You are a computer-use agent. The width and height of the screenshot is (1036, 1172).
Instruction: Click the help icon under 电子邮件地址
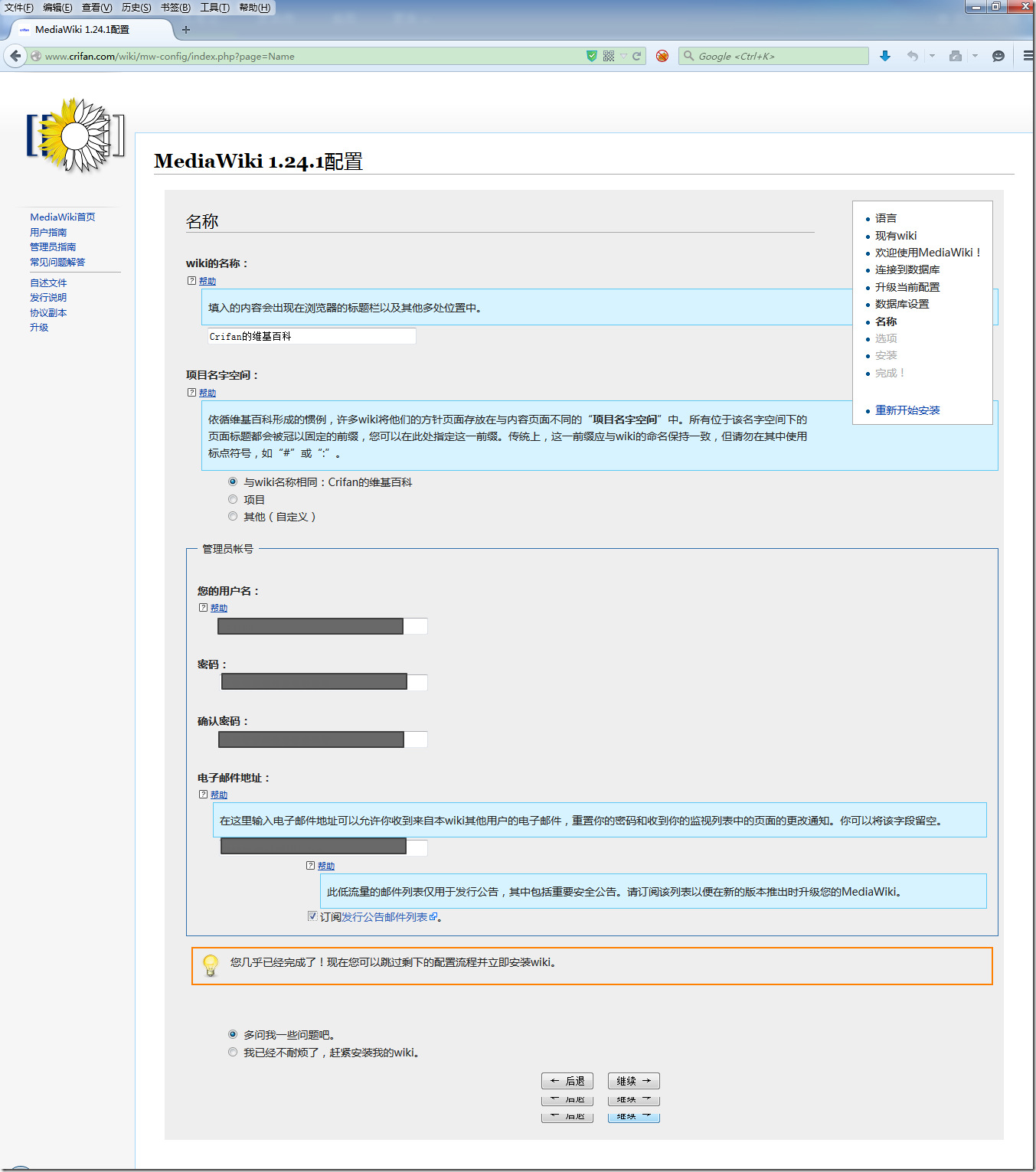pos(204,795)
